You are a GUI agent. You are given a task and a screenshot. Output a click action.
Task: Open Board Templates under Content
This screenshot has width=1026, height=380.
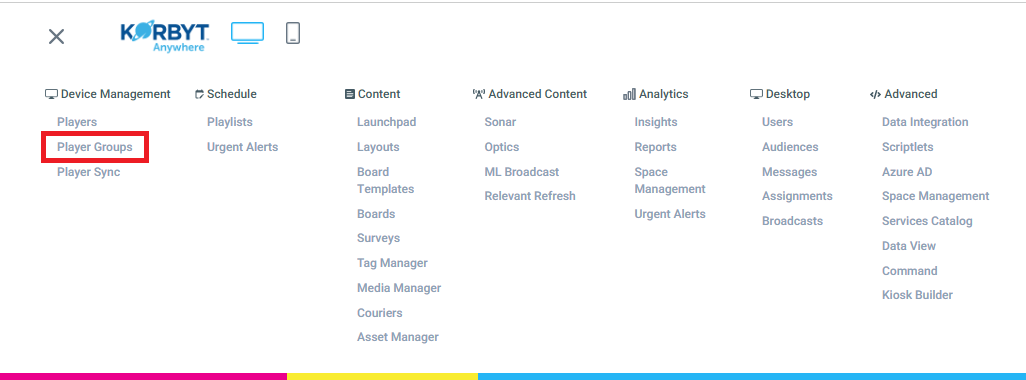[x=385, y=181]
